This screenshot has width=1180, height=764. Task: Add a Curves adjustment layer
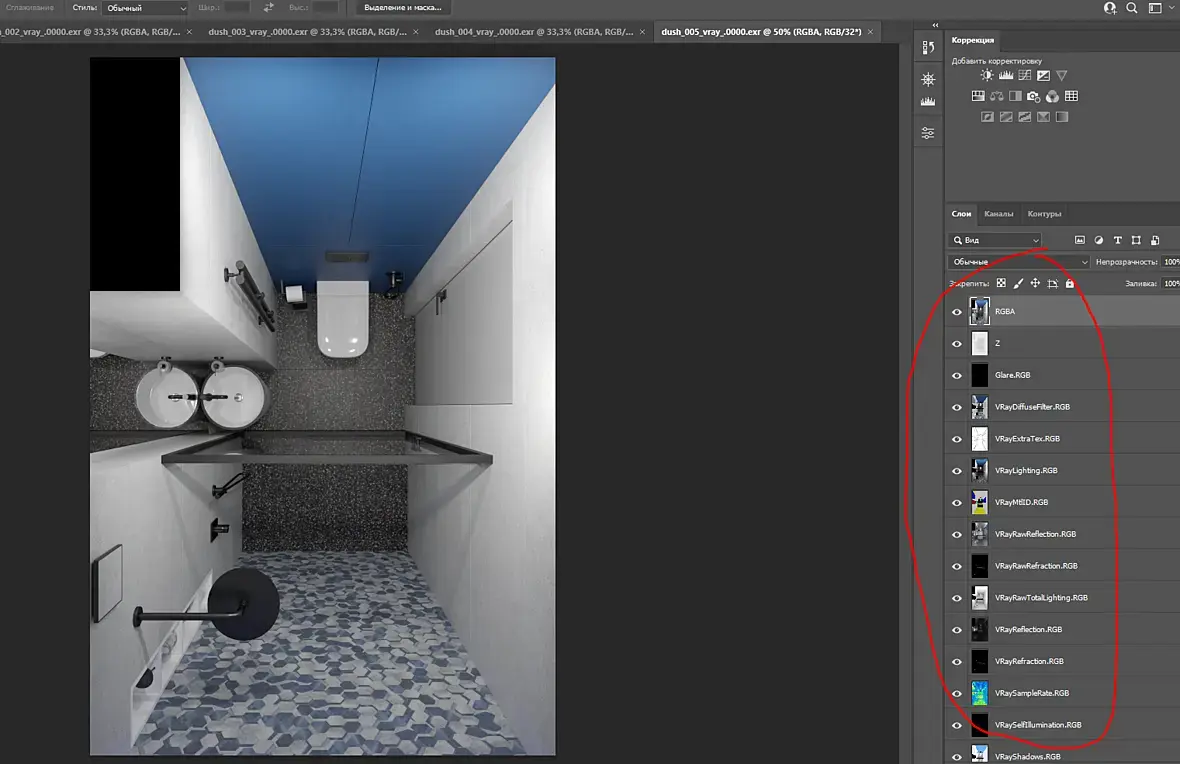[x=1025, y=75]
